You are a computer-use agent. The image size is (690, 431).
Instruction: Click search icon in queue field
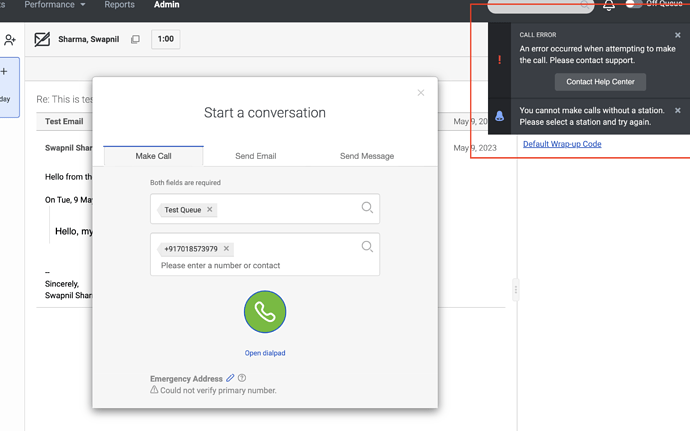click(x=367, y=207)
